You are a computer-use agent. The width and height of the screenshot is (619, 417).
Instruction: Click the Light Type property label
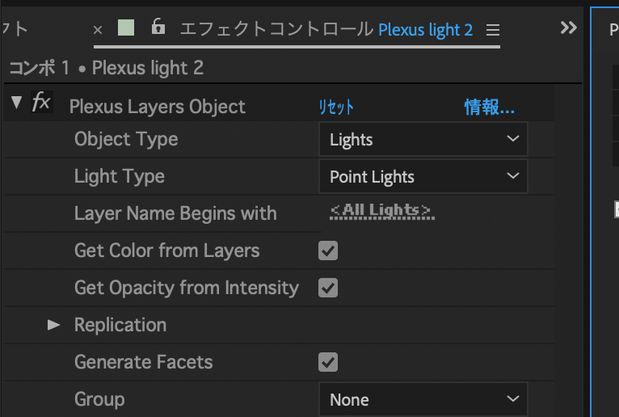pos(120,176)
